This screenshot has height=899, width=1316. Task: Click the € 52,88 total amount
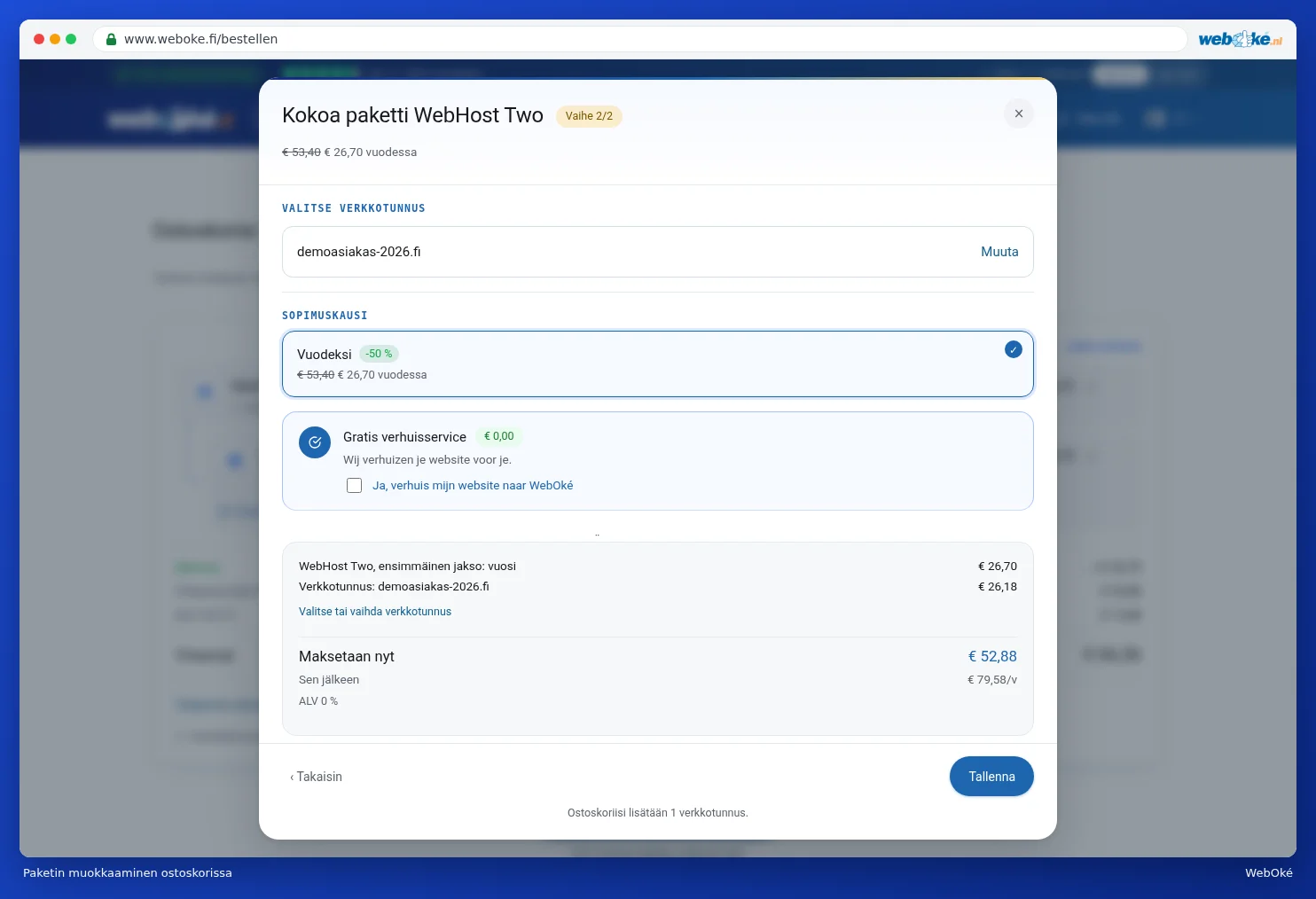pos(992,657)
